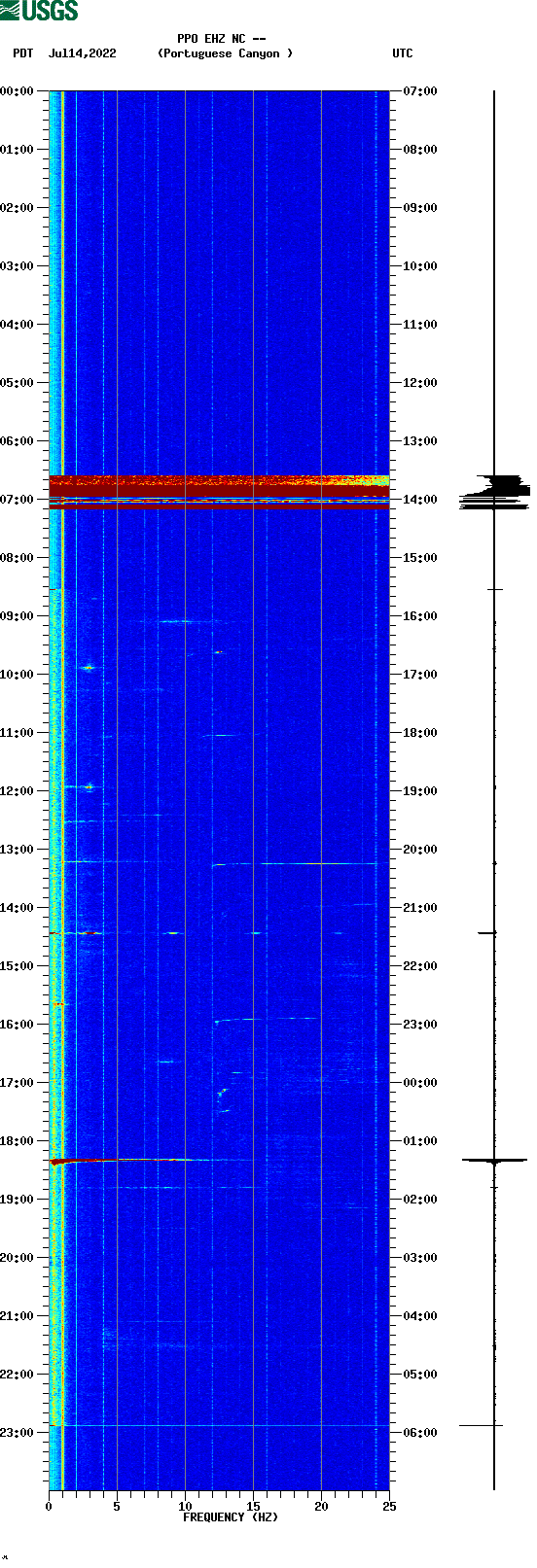537x1568 pixels.
Task: Click the 'PDT' timezone label
Action: pyautogui.click(x=22, y=53)
